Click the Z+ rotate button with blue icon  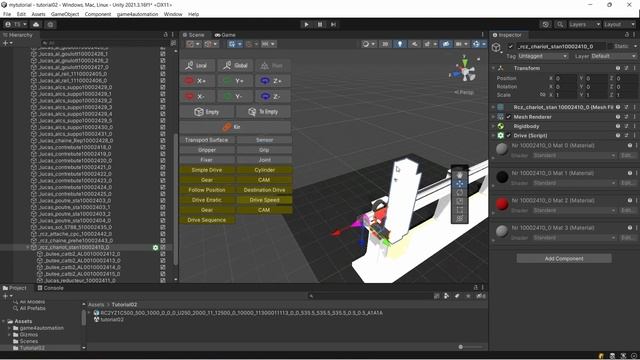(x=273, y=81)
